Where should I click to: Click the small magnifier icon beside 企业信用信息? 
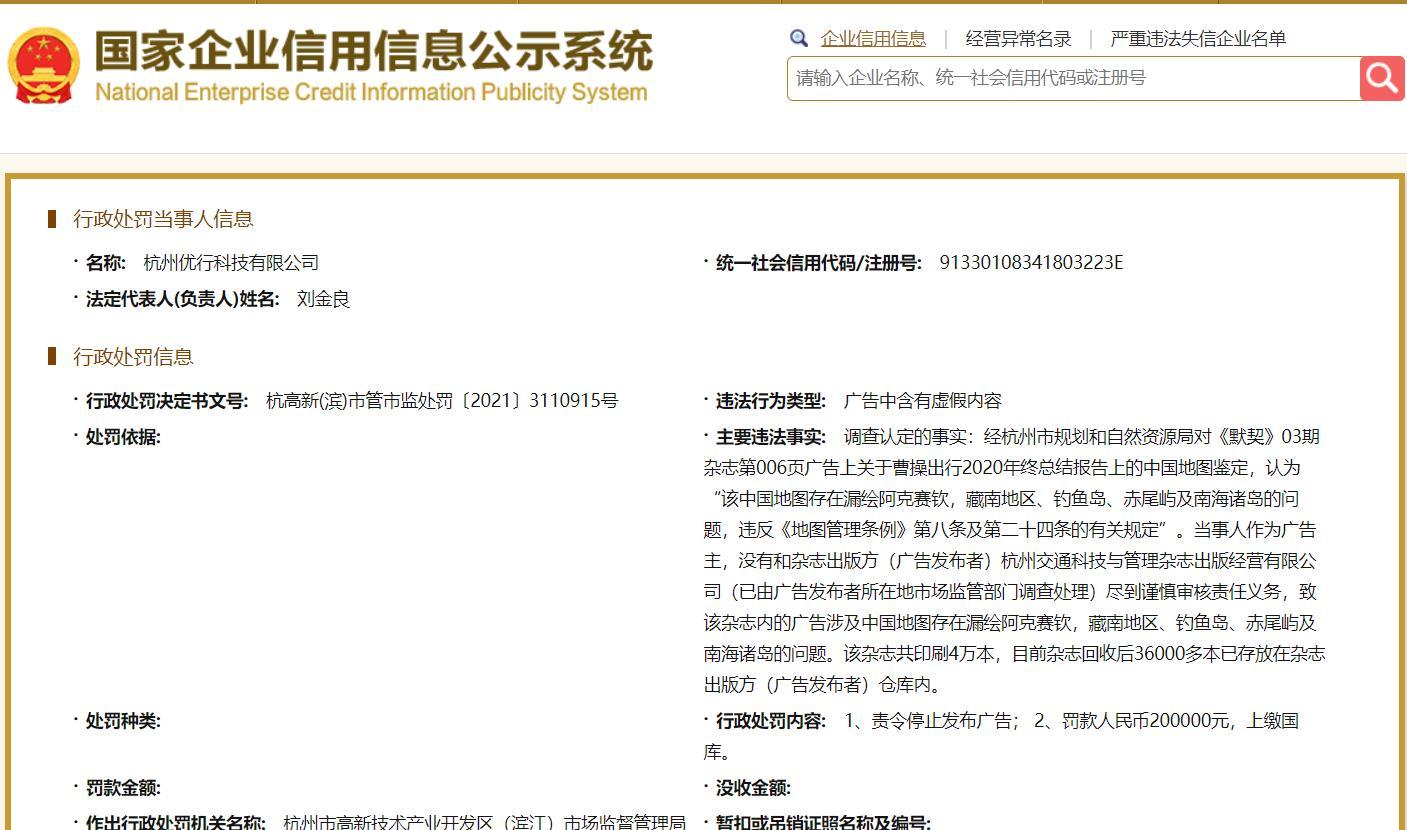tap(798, 39)
